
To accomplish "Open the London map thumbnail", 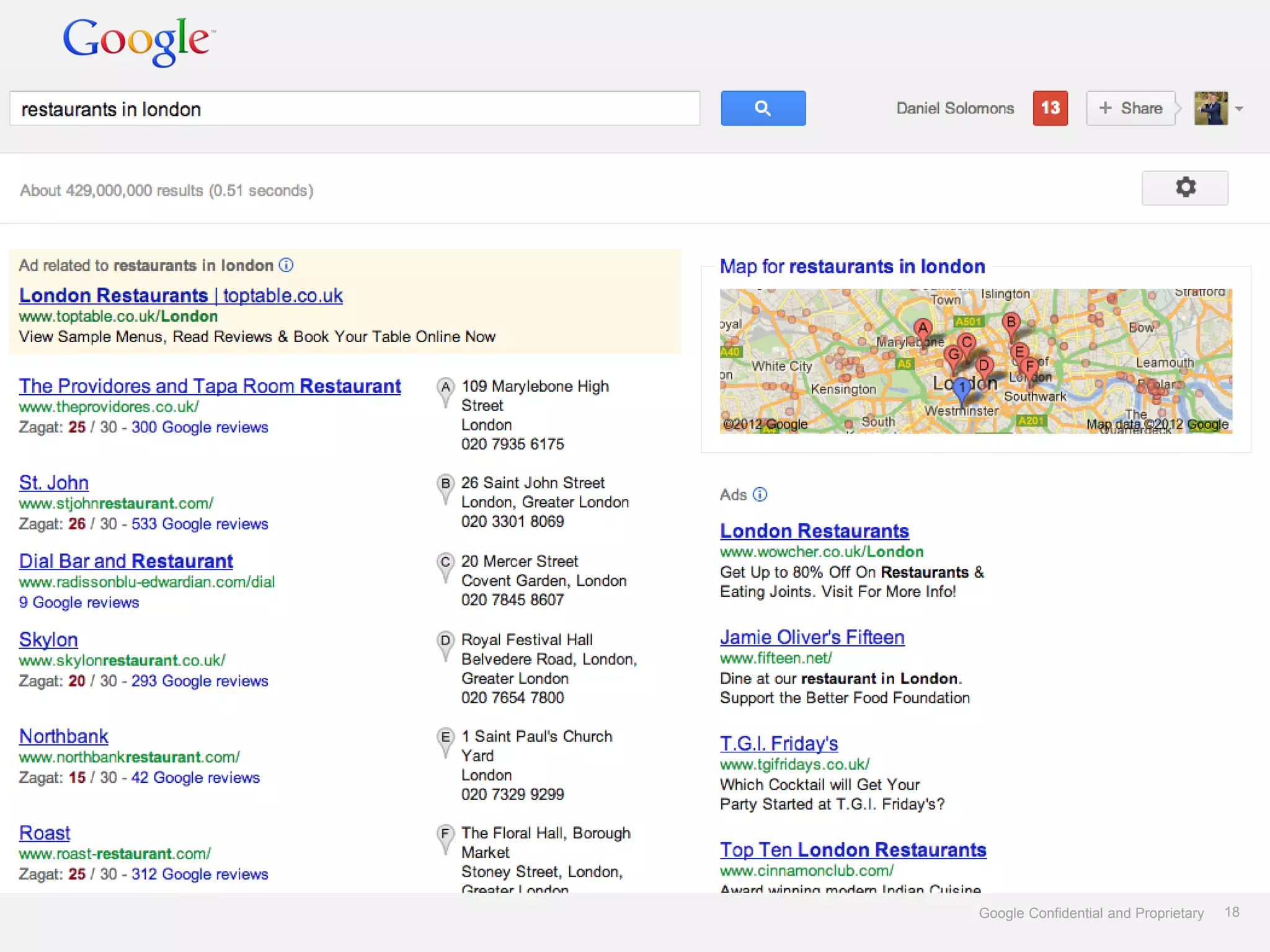I will tap(975, 361).
